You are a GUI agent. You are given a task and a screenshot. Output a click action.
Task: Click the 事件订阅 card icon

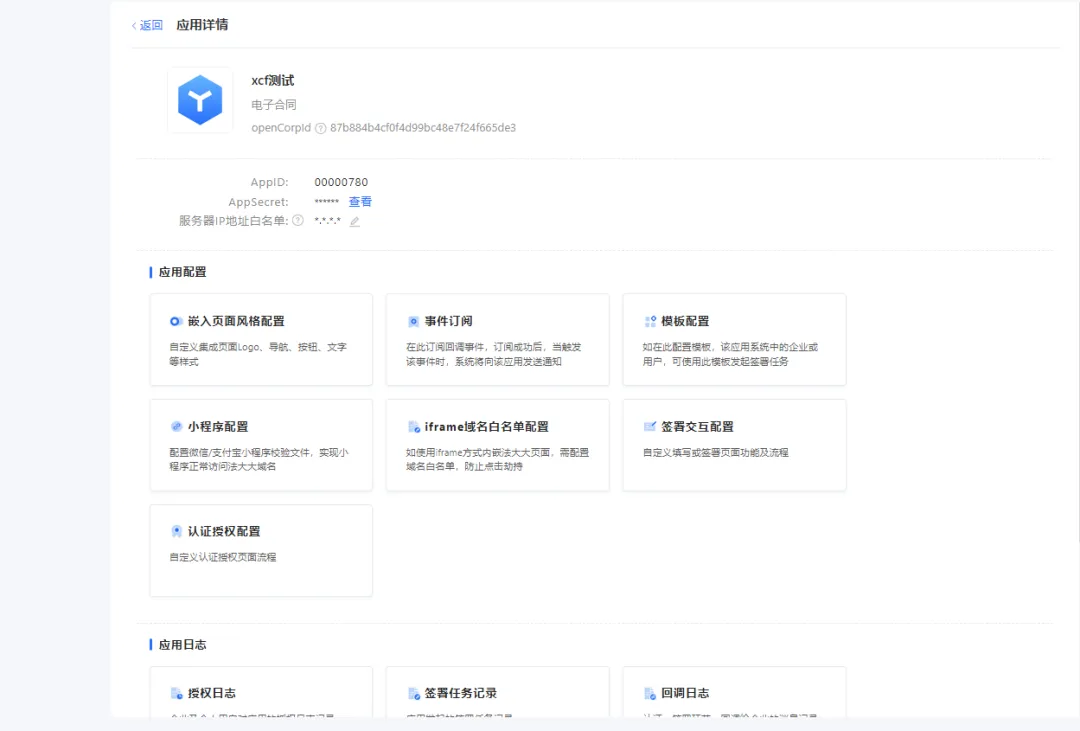413,321
